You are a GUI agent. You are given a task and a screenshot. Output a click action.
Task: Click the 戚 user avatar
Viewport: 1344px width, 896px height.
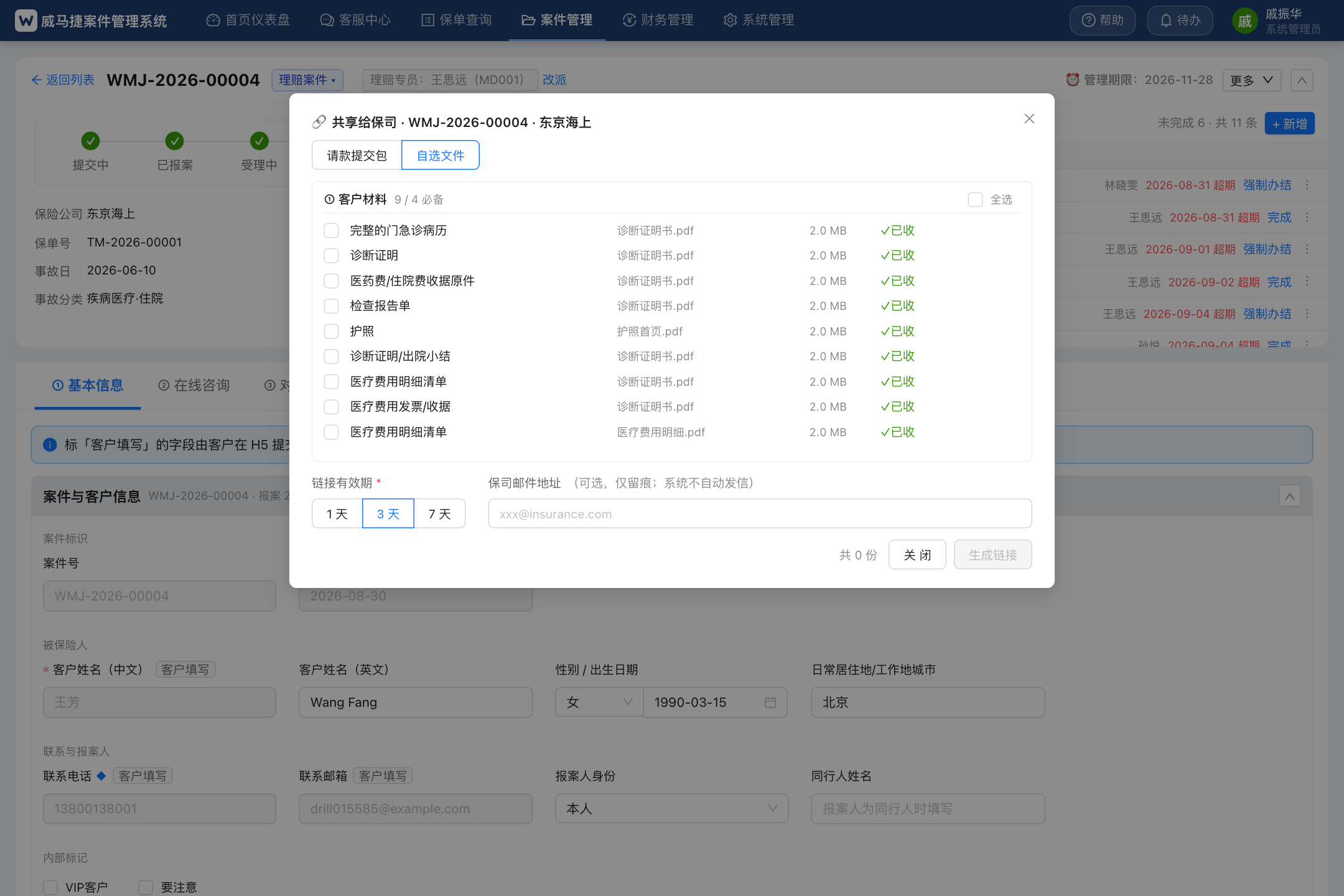point(1244,21)
